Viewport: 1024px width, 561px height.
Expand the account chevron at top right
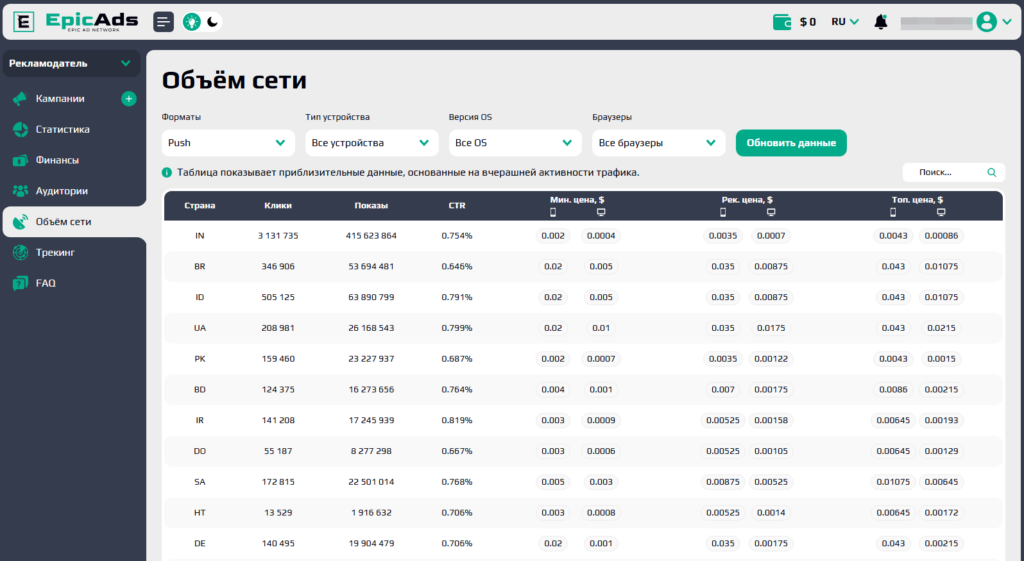[1007, 22]
